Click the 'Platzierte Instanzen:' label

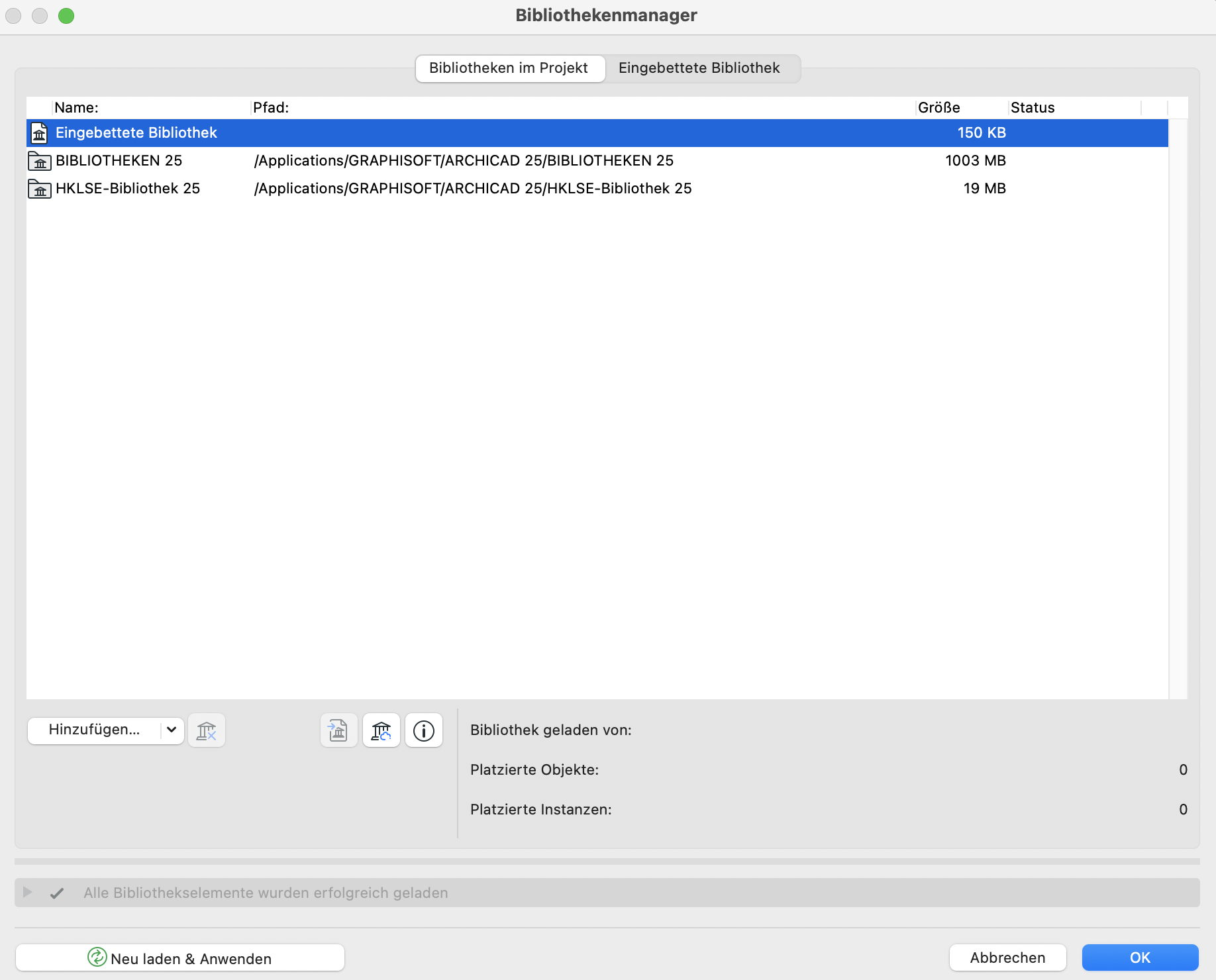click(x=541, y=810)
